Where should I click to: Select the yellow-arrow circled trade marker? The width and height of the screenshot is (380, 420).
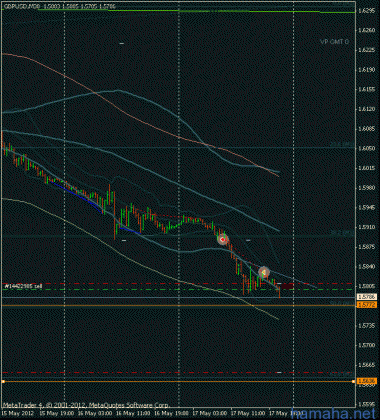pos(264,273)
